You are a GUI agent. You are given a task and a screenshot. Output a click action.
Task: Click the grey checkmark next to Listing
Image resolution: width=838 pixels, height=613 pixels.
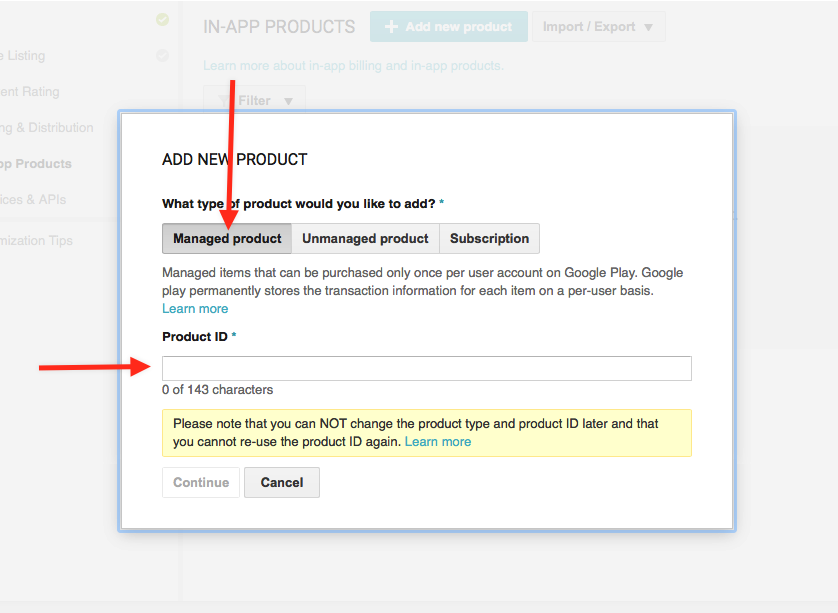pos(162,56)
